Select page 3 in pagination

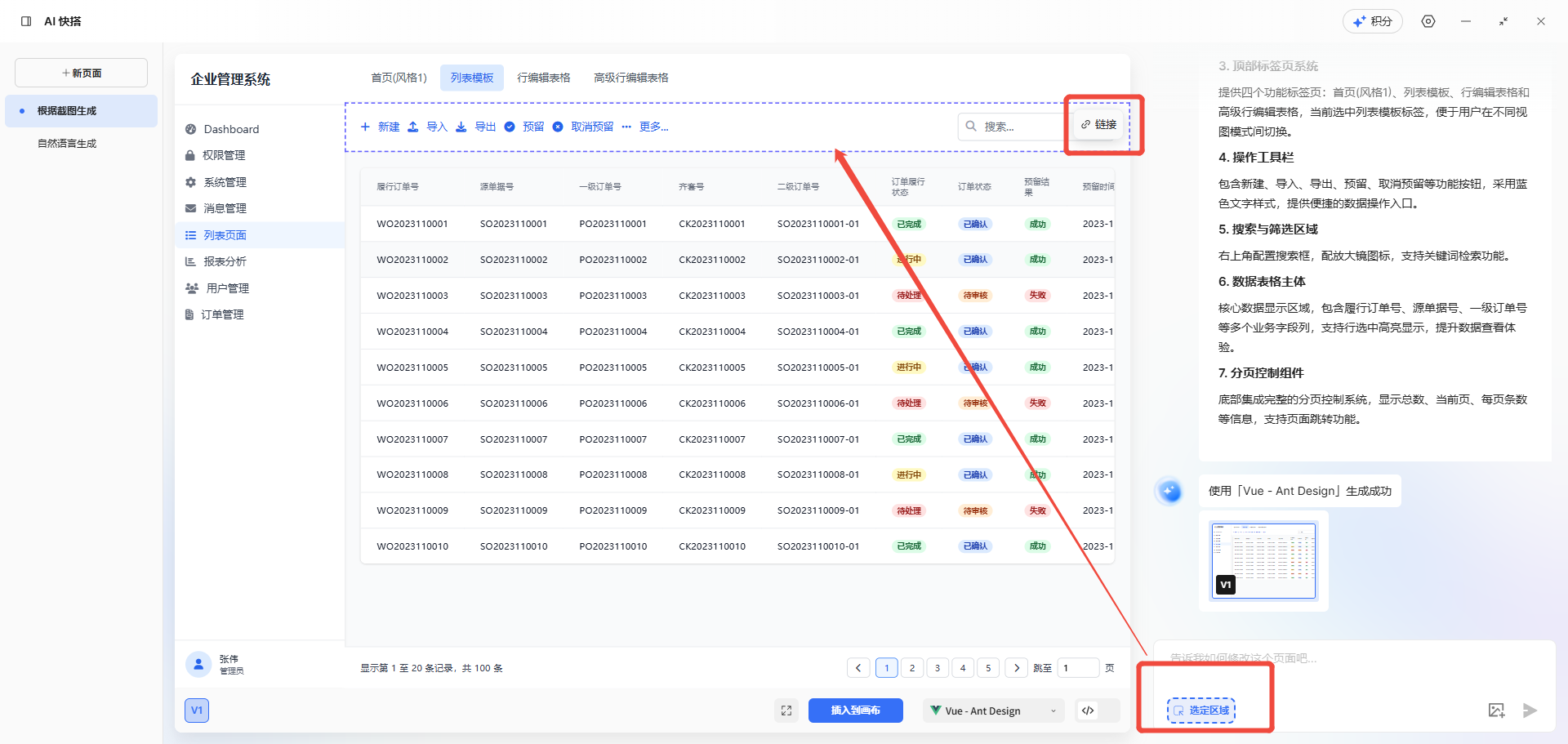938,668
